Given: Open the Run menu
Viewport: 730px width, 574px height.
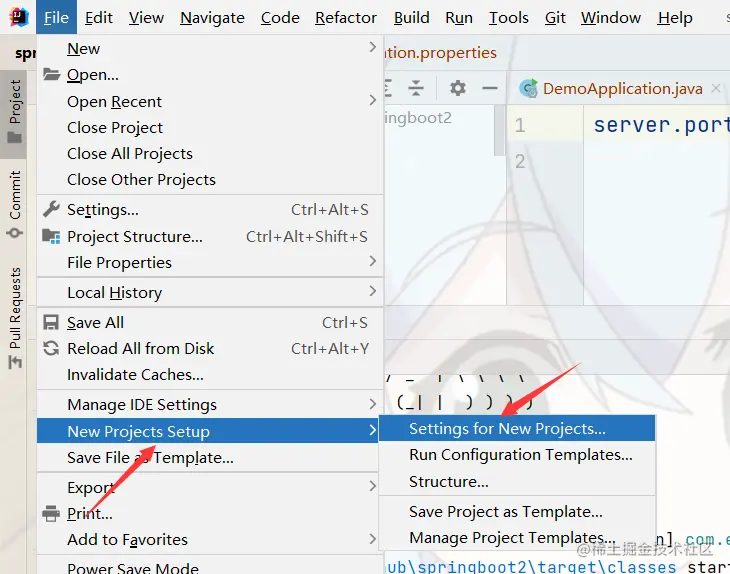Looking at the screenshot, I should (x=459, y=17).
